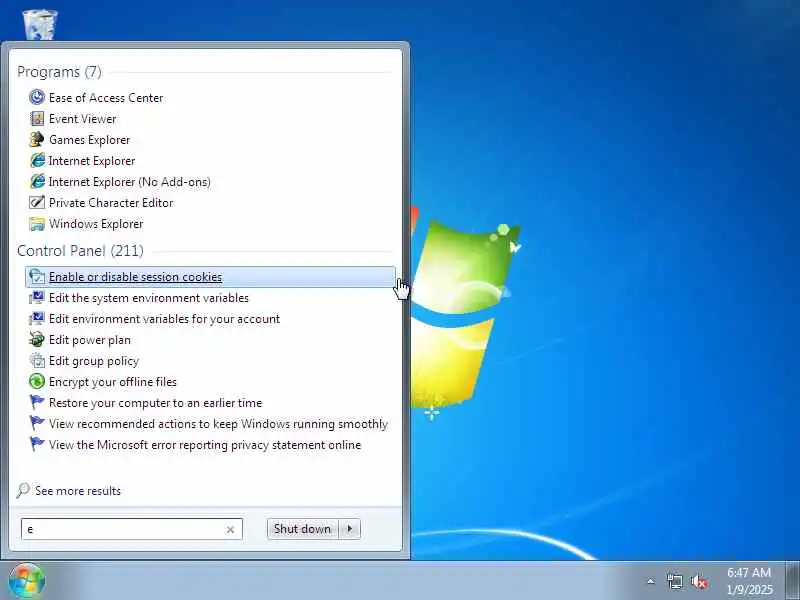Open View recommended actions to keep Windows running smoothly
Screen dimensions: 800x600
click(x=218, y=423)
